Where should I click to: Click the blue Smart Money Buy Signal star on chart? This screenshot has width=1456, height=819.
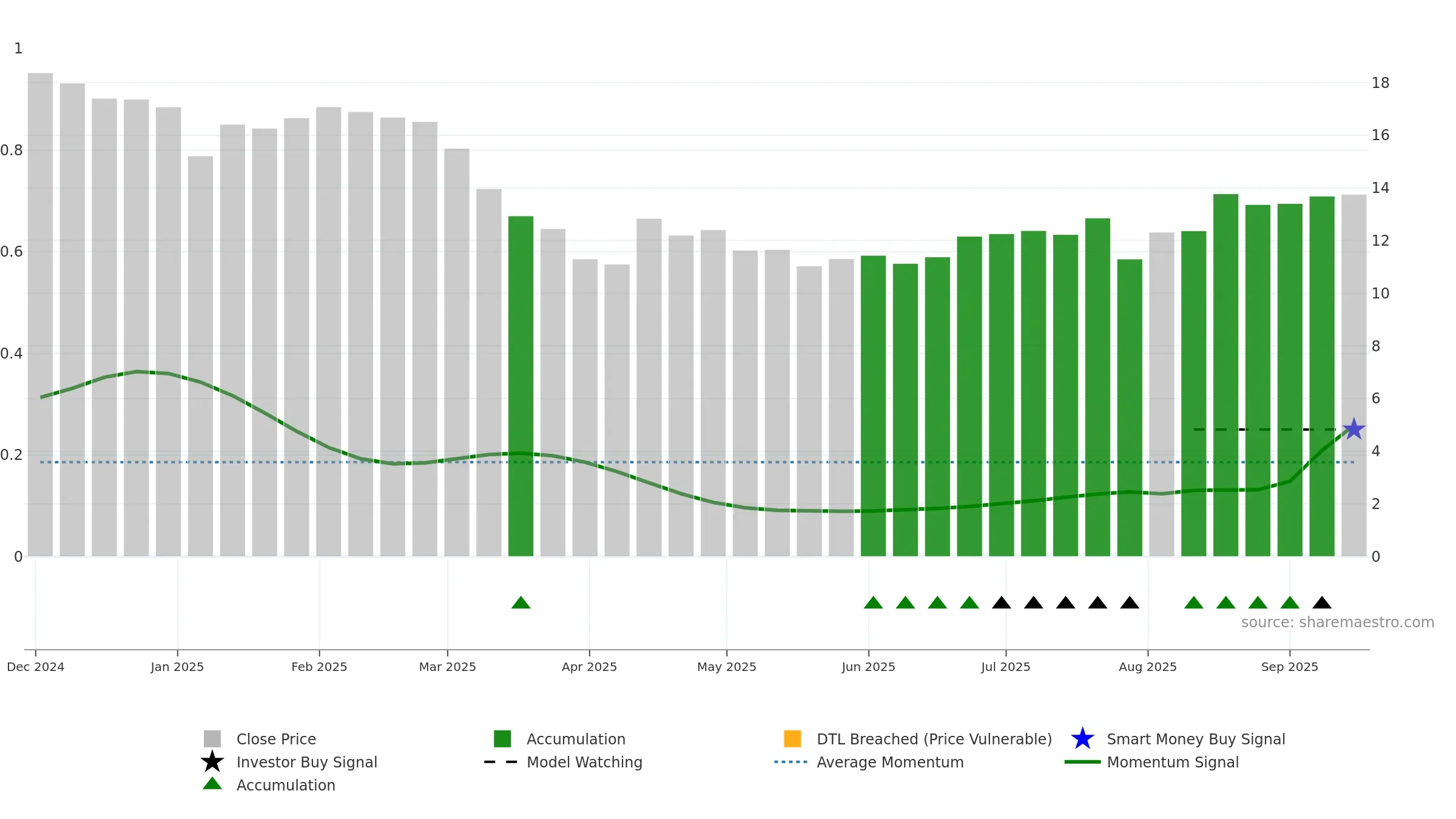point(1353,430)
